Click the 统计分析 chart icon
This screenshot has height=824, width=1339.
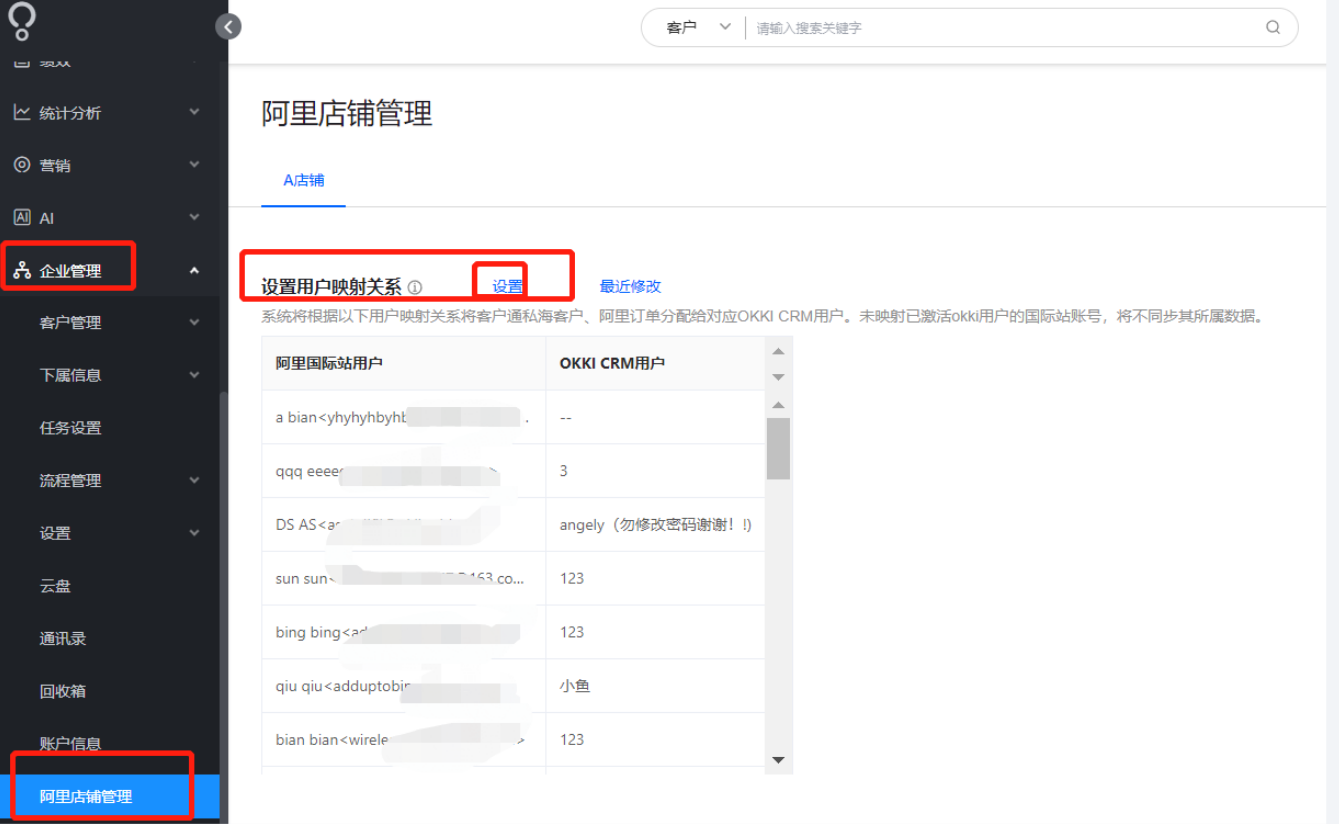22,113
